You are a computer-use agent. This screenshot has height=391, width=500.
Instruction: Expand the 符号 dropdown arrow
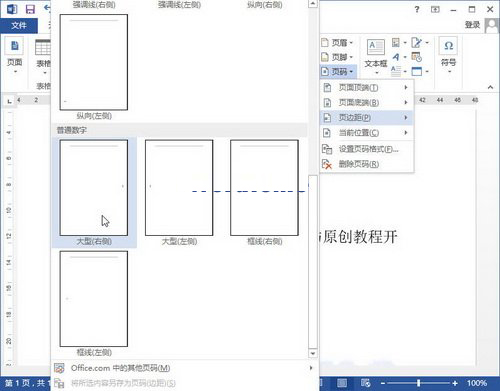coord(449,71)
